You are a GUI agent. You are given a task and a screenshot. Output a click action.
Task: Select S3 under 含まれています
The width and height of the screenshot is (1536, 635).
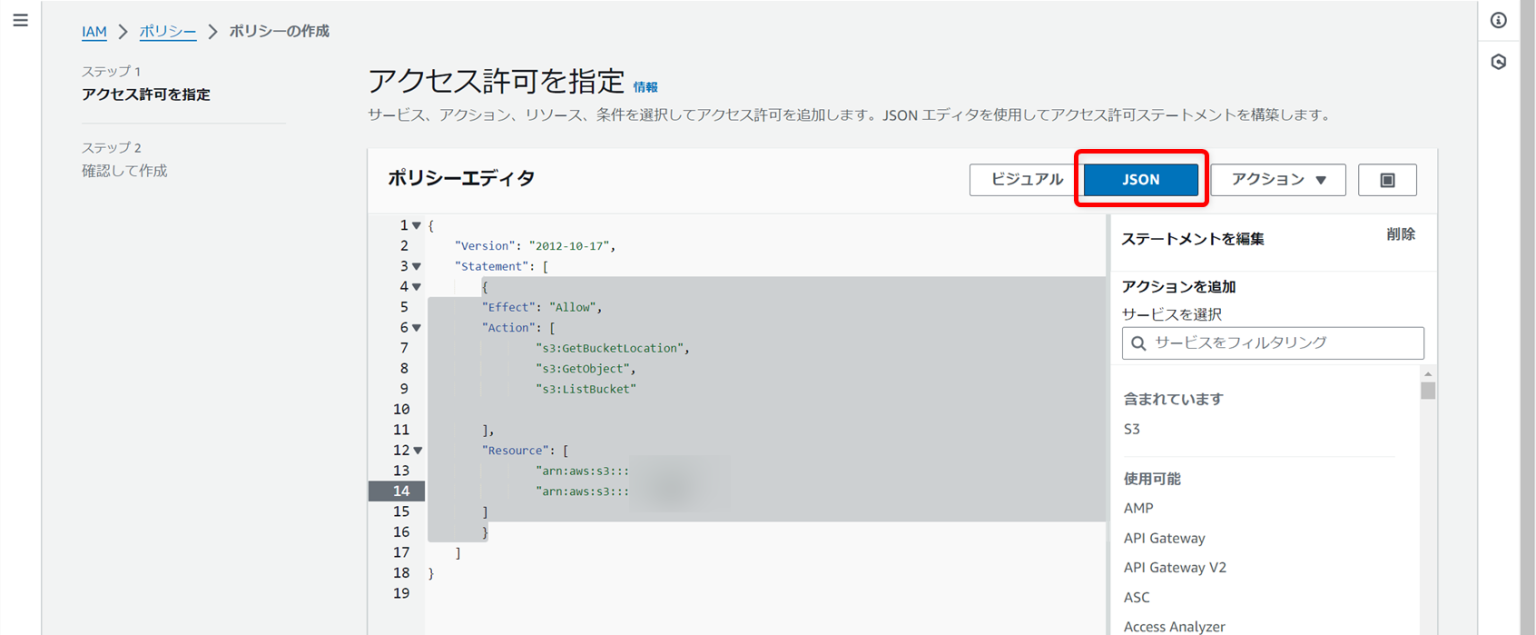pyautogui.click(x=1130, y=427)
